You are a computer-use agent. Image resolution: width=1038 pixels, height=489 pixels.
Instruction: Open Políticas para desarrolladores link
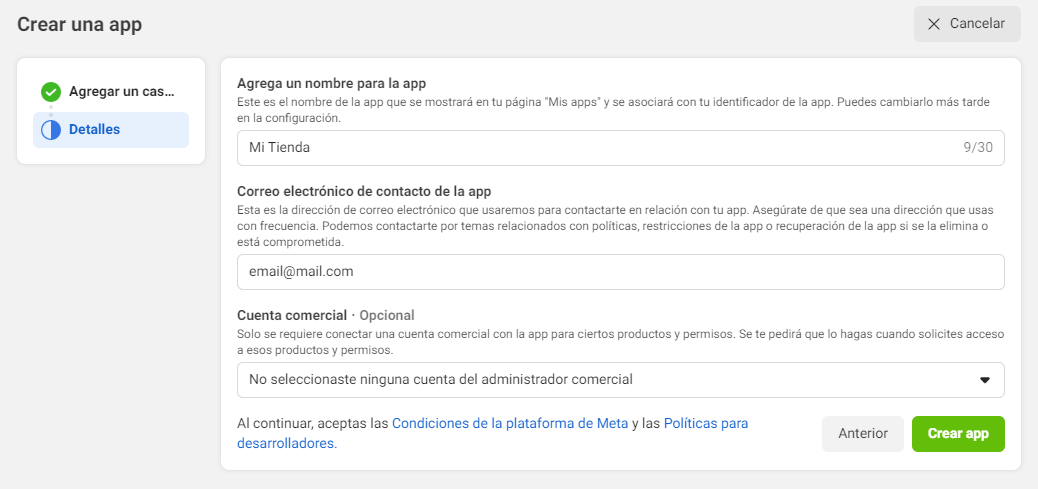coord(705,423)
